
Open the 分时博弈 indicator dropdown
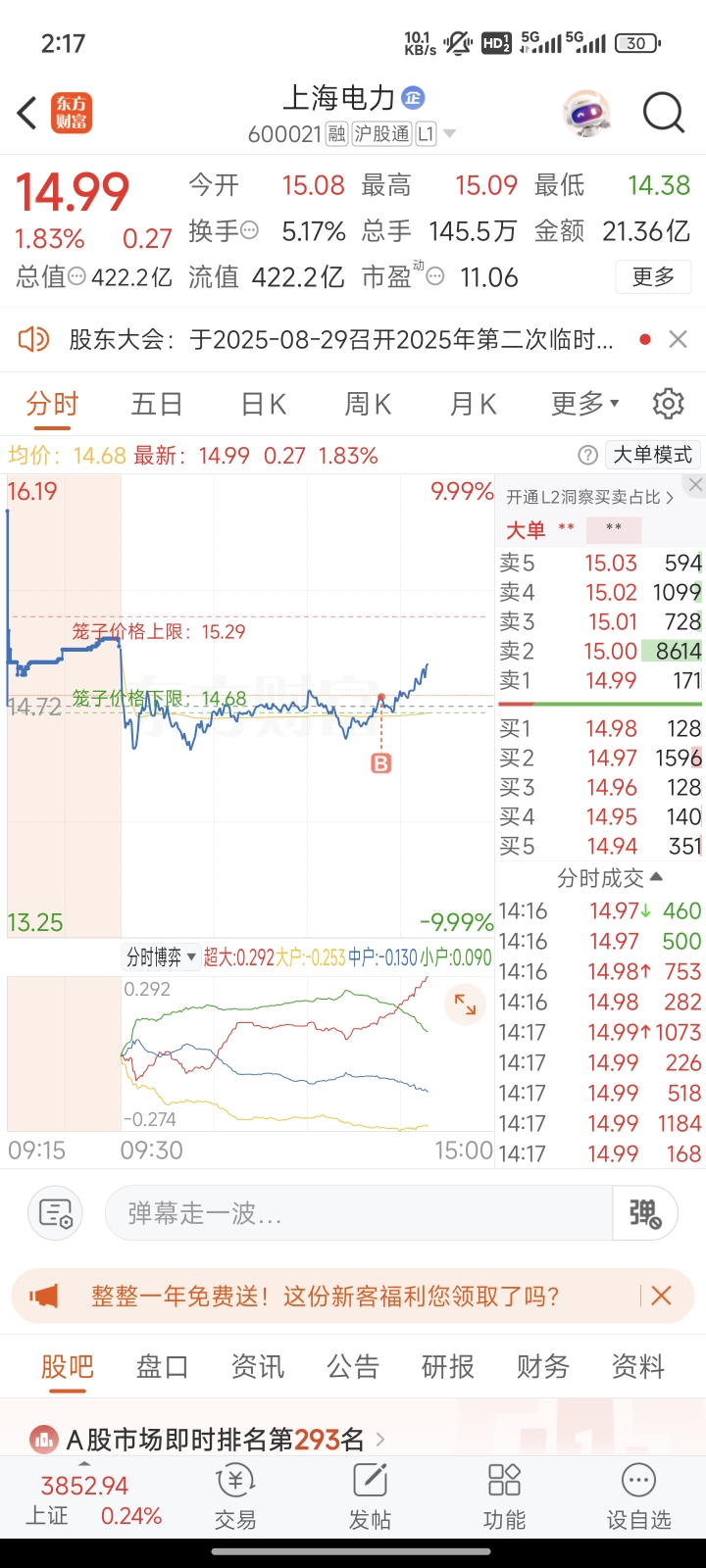coord(162,956)
